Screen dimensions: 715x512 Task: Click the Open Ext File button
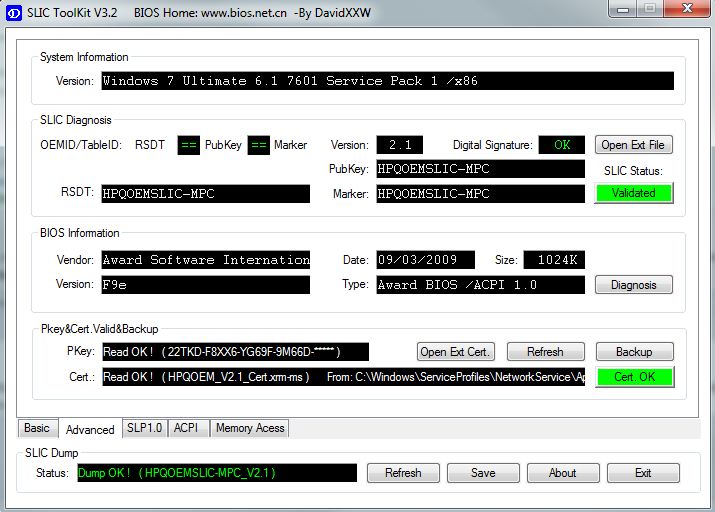(633, 145)
